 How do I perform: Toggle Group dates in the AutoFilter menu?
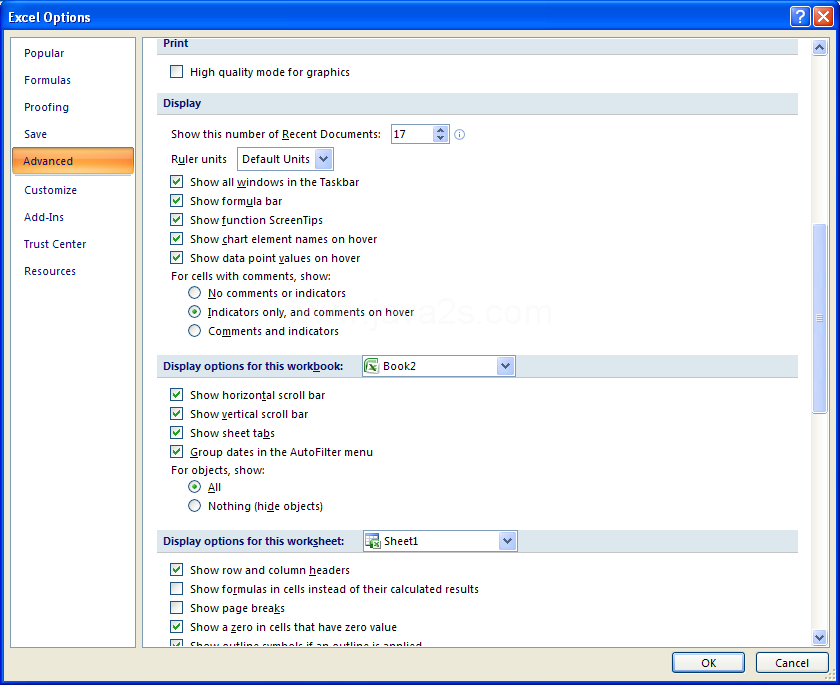pyautogui.click(x=176, y=452)
